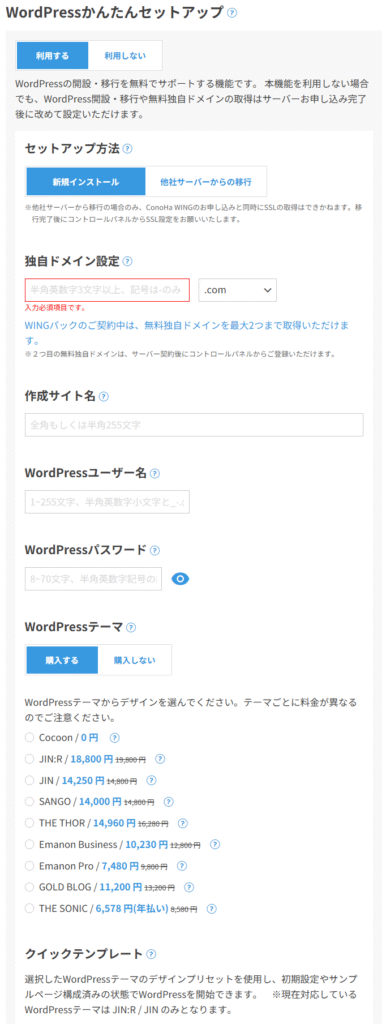Open help icon beside WordPressかんたんセットアップ heading
This screenshot has height=1024, width=382.
point(231,12)
